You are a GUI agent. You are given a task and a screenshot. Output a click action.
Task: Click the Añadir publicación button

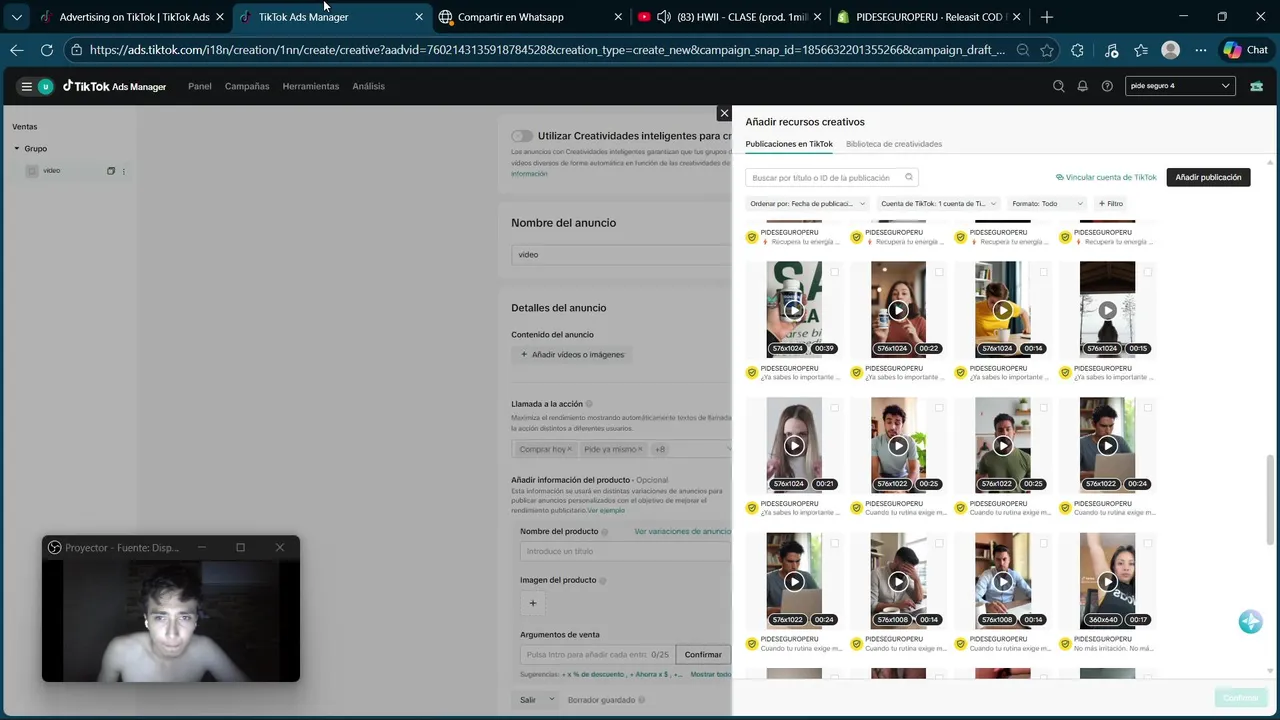(x=1208, y=177)
